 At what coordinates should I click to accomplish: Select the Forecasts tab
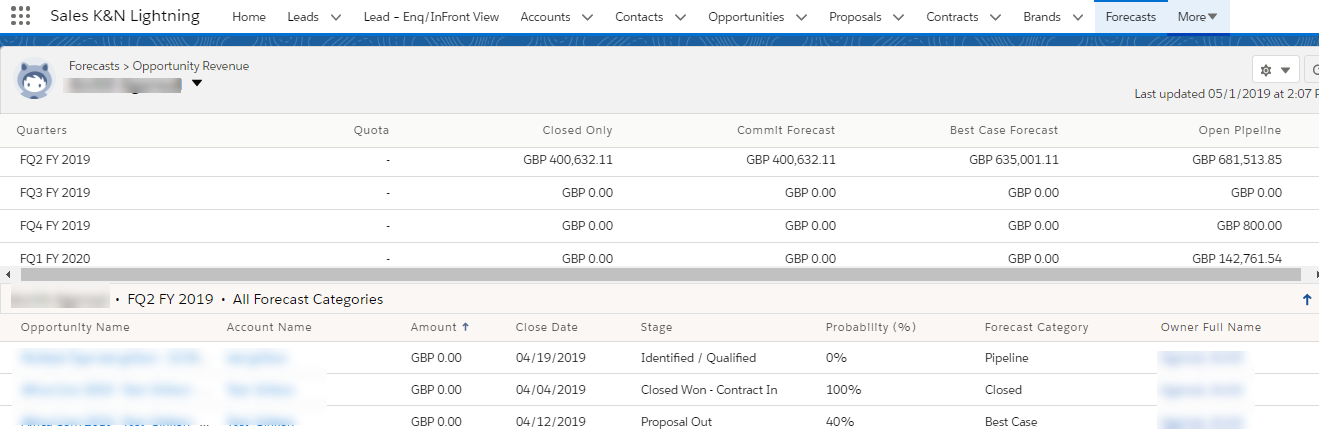(x=1131, y=17)
